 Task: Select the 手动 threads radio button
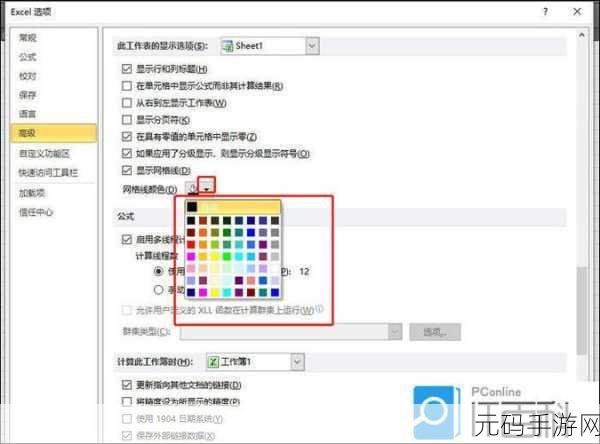158,290
